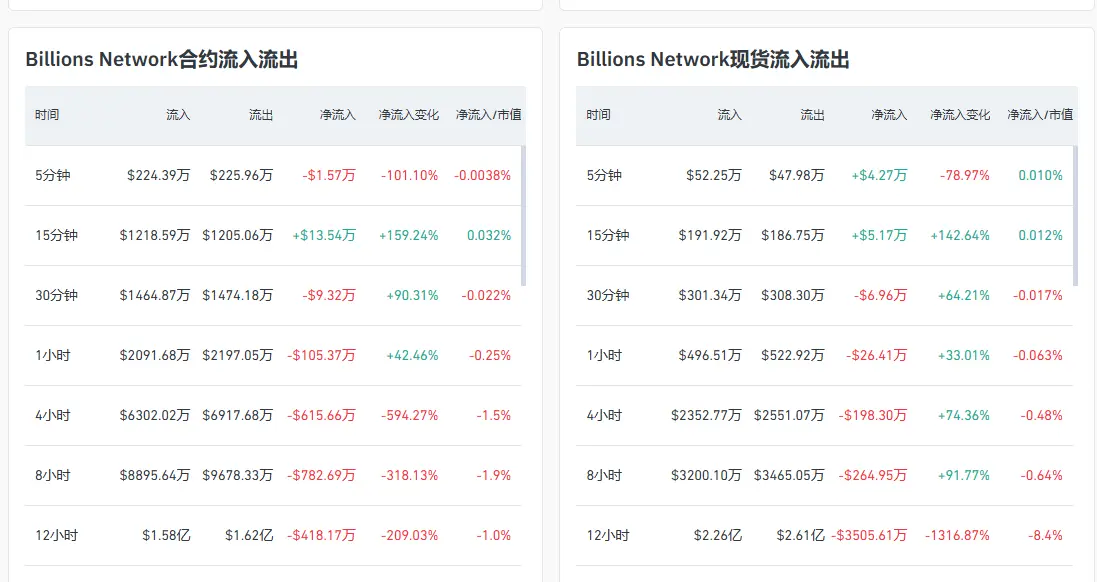Select futures 1小时 inflow $2091.68万
This screenshot has height=582, width=1097.
point(155,356)
